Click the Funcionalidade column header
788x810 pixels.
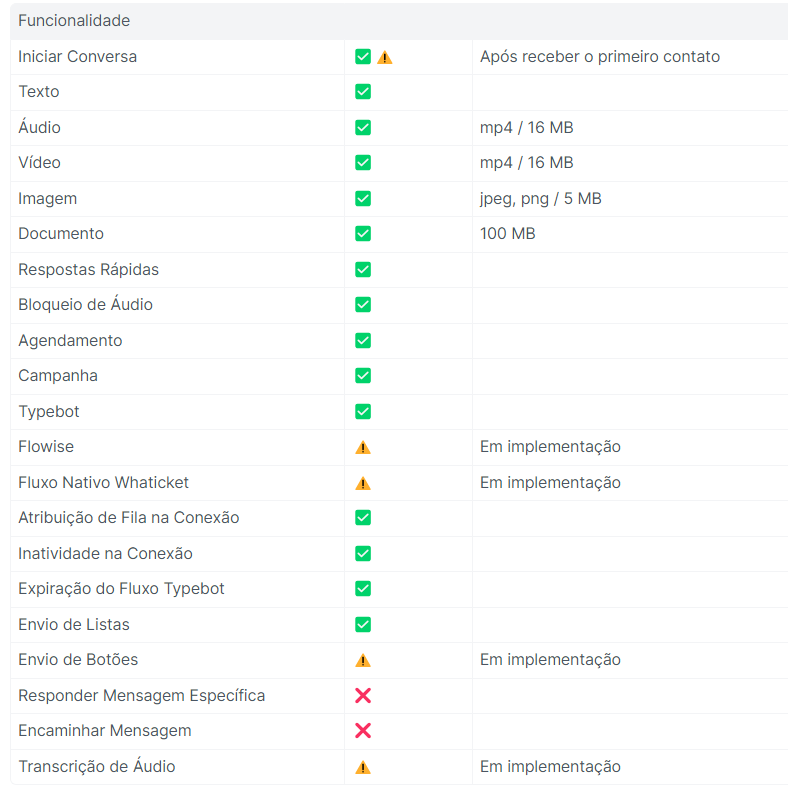[74, 21]
